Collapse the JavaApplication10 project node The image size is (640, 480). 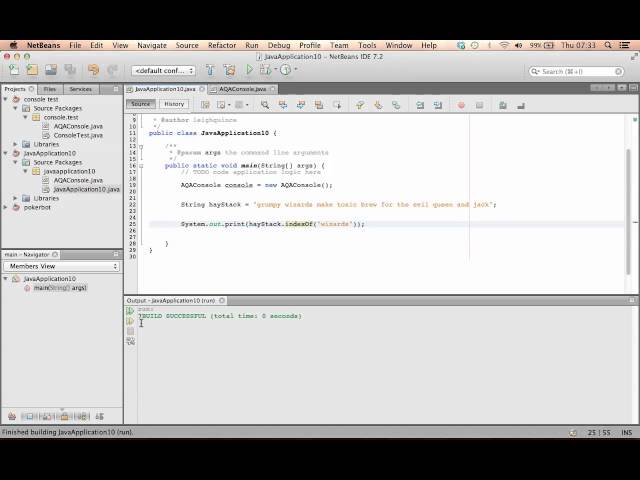click(6, 153)
